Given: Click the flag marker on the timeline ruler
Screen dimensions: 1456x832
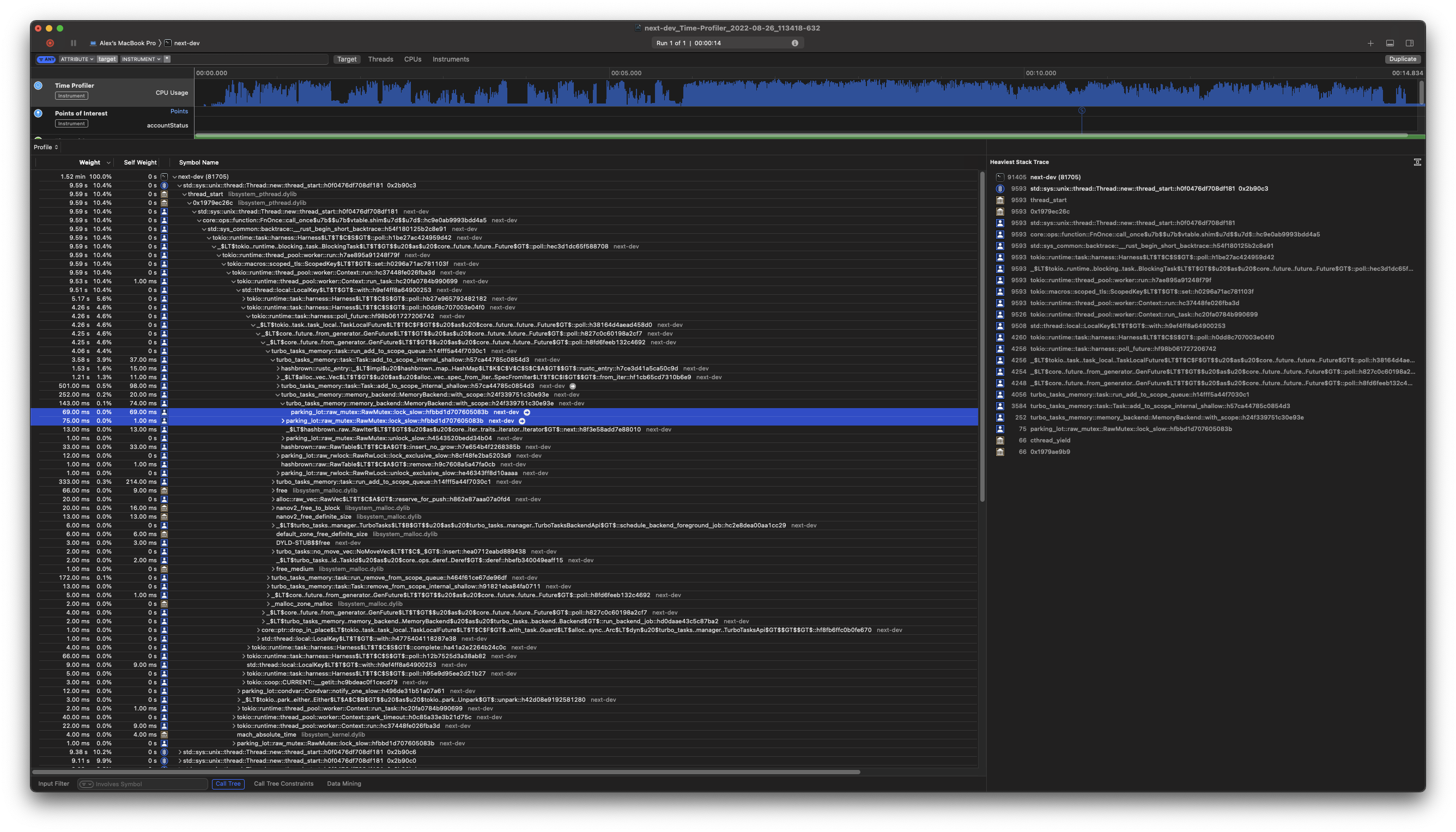Looking at the screenshot, I should (1082, 111).
